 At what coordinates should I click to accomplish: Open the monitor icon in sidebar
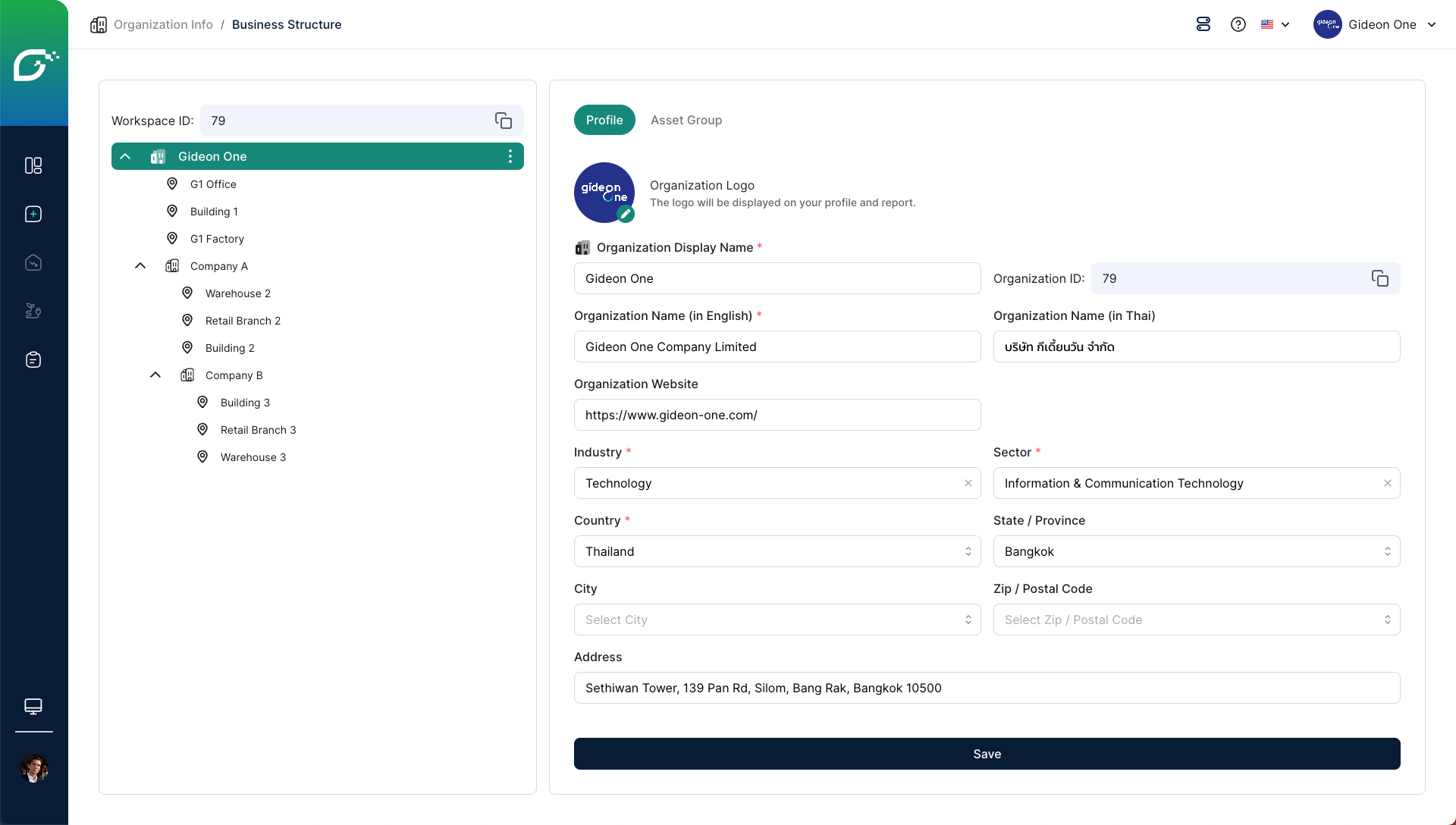tap(33, 706)
